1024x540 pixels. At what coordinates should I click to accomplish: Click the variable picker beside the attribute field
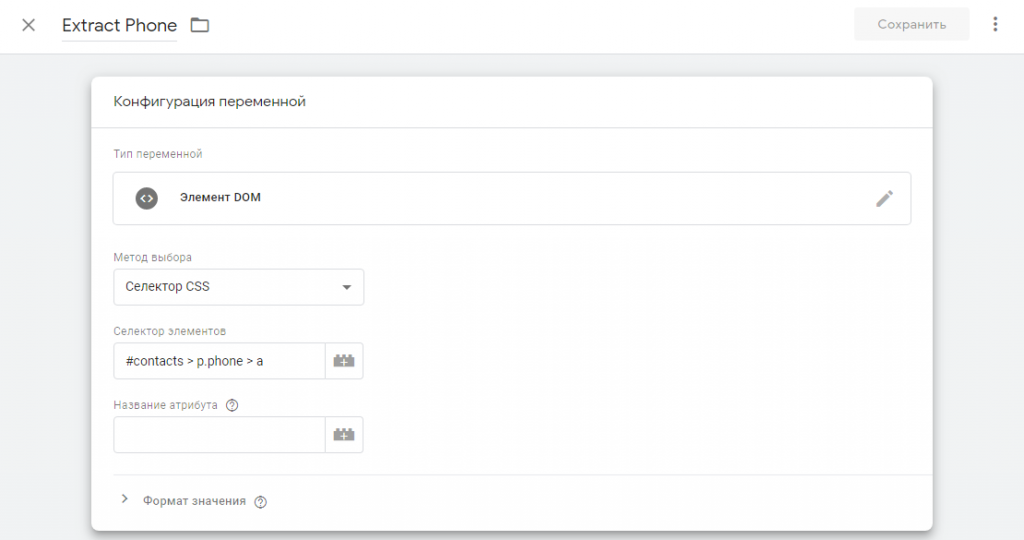pyautogui.click(x=344, y=435)
